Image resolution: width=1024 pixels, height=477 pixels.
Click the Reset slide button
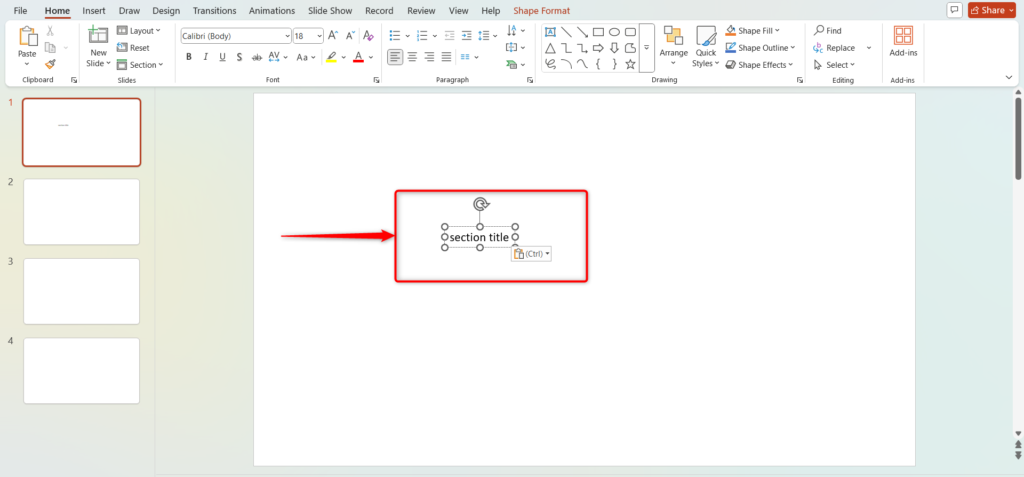pos(134,48)
